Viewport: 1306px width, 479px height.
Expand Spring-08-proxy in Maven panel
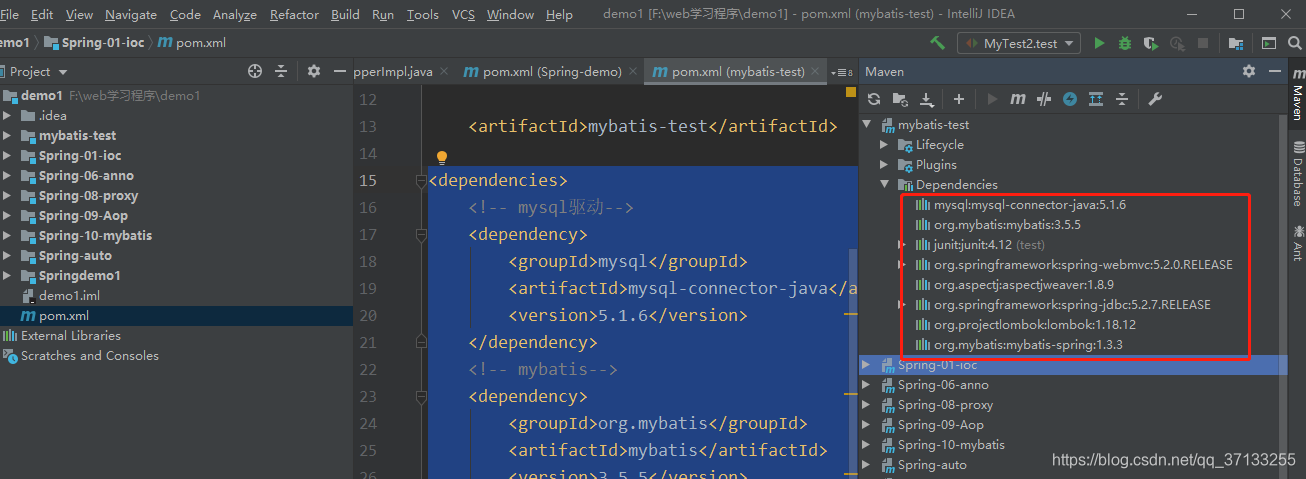pos(867,405)
